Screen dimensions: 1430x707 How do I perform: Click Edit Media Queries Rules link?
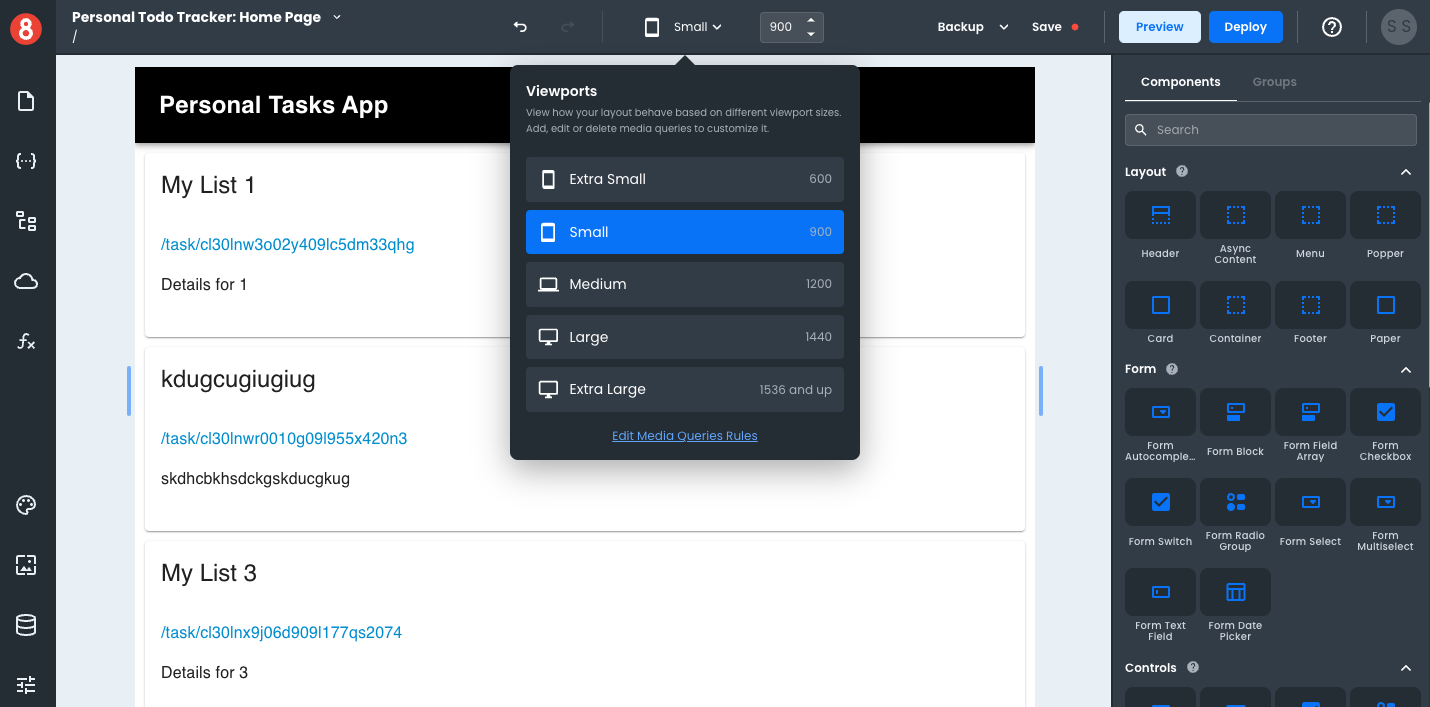click(x=684, y=436)
